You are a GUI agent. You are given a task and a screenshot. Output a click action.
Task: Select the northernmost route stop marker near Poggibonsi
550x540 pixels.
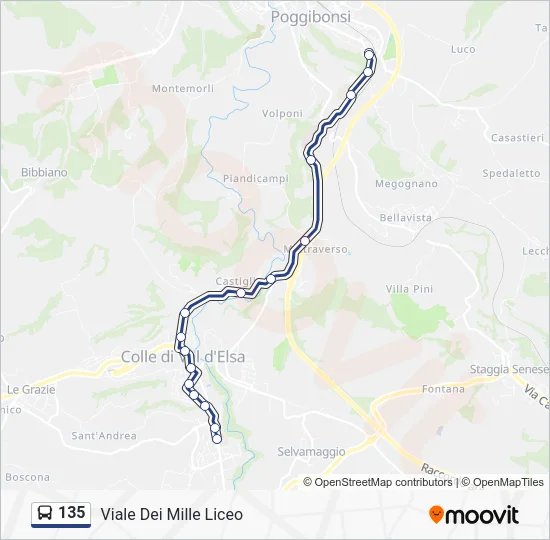[369, 55]
